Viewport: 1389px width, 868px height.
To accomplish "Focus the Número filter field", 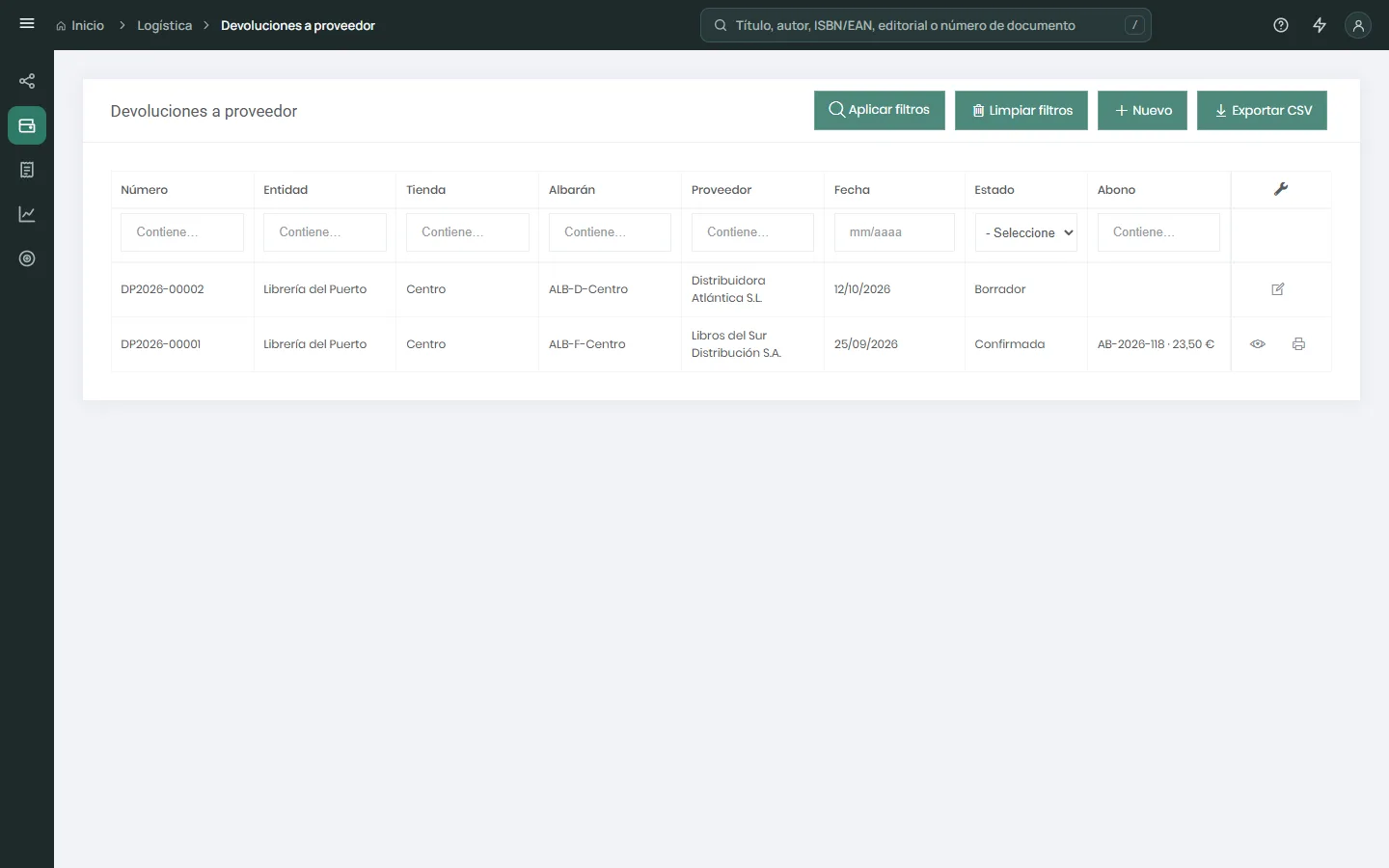I will [182, 232].
